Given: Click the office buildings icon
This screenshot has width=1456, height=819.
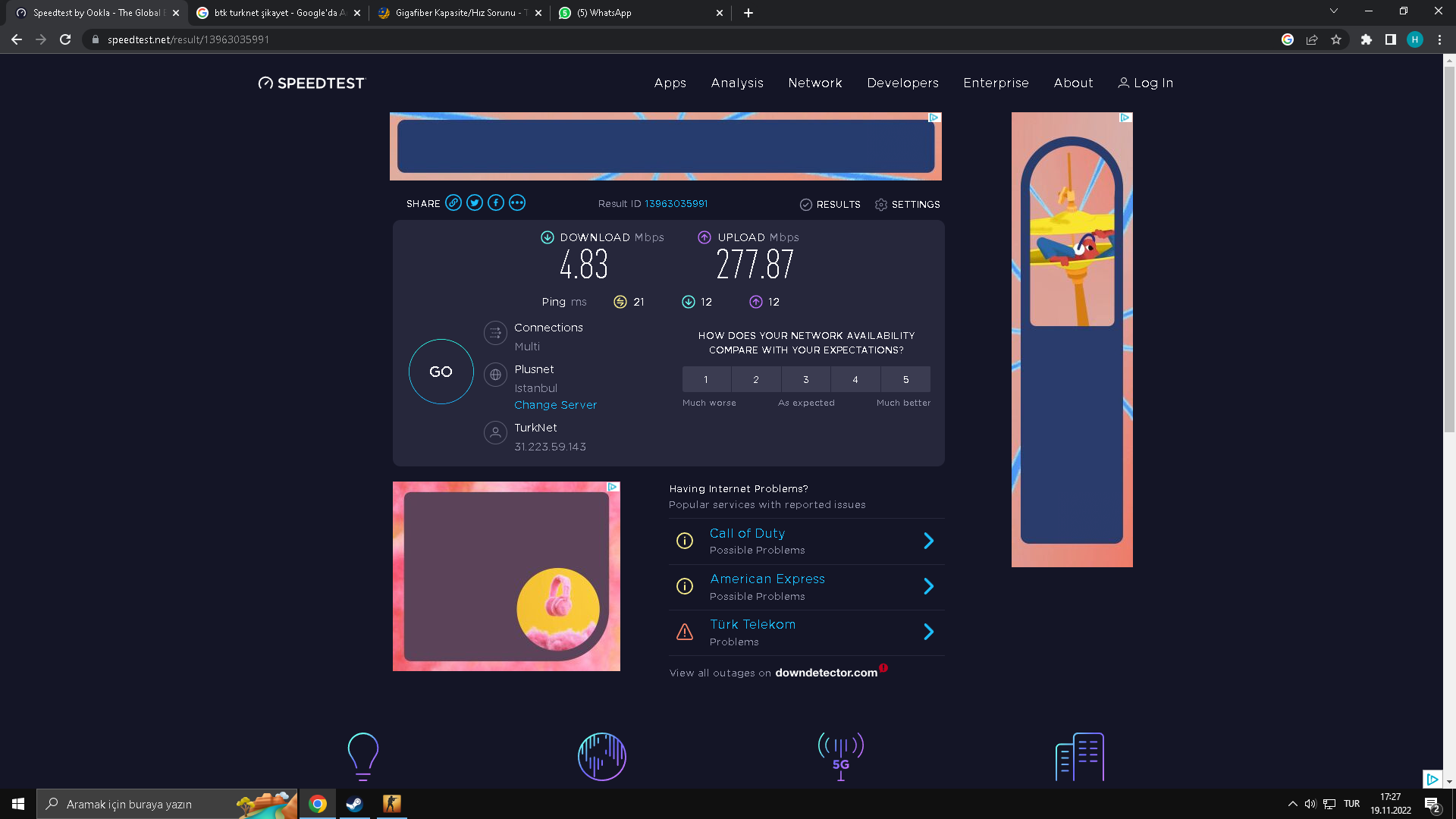Looking at the screenshot, I should pyautogui.click(x=1080, y=756).
